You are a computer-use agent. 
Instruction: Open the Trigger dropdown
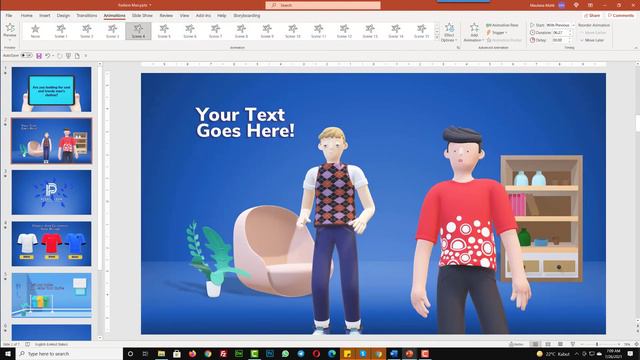pos(497,33)
